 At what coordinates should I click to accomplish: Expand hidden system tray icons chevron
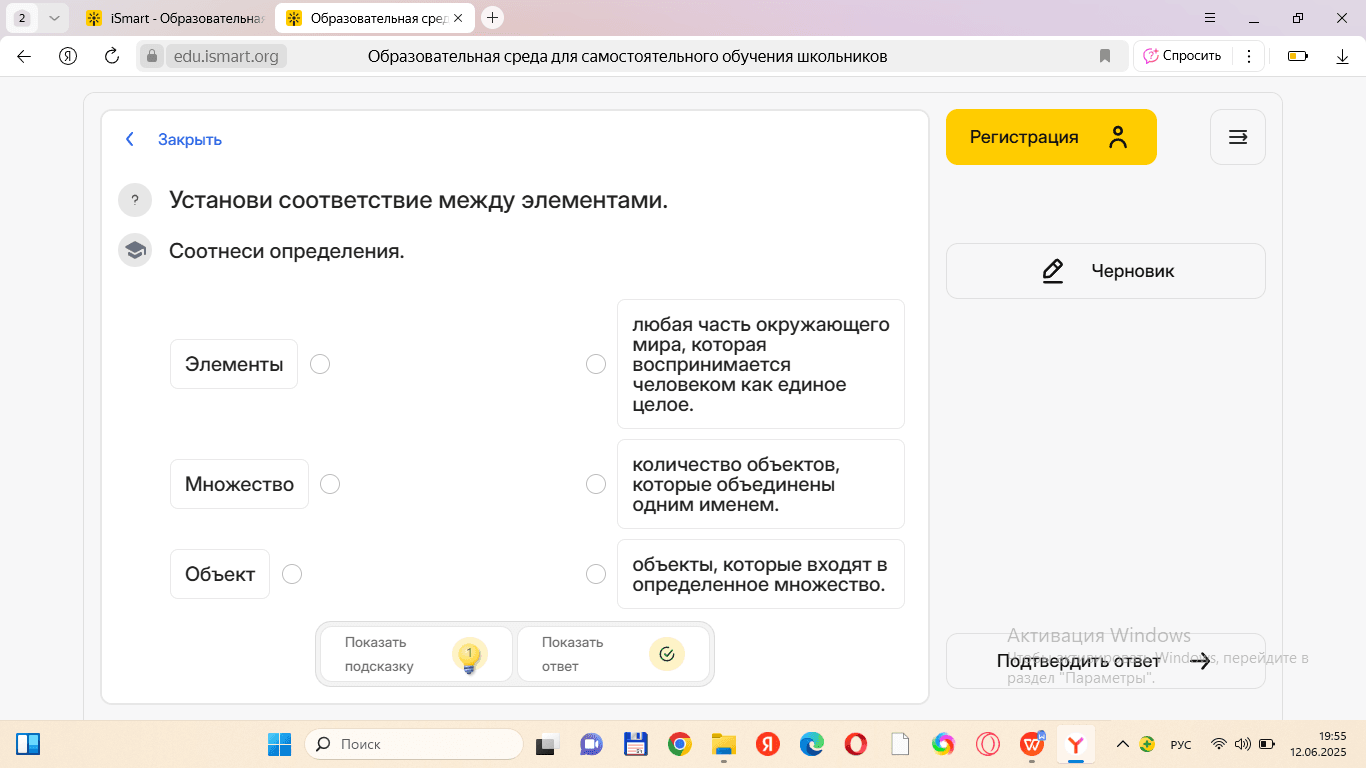(1122, 744)
